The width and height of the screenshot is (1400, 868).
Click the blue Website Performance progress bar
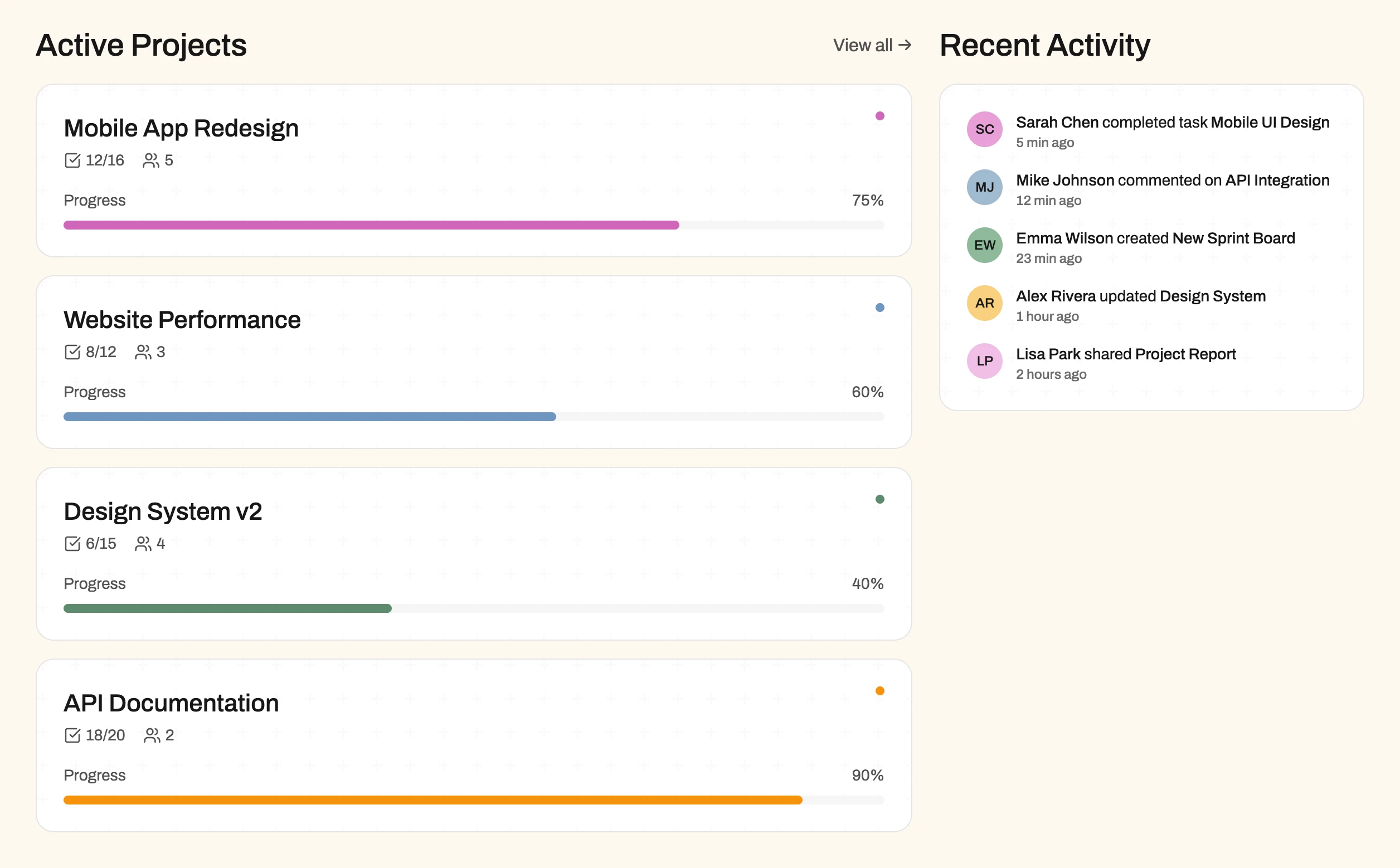point(309,417)
